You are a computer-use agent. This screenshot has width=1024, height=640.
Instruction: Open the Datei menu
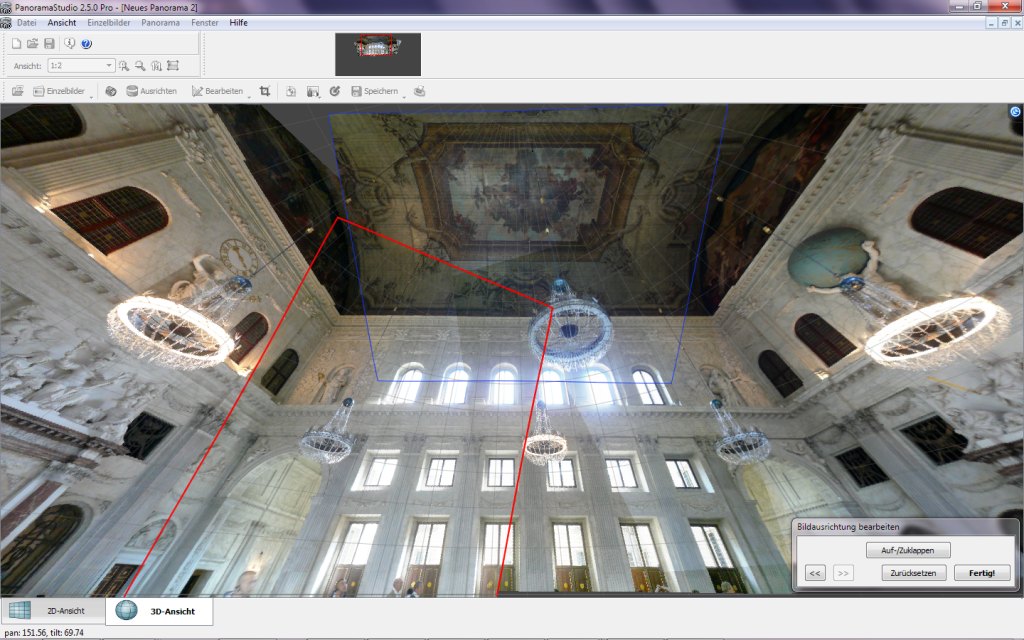(x=27, y=22)
